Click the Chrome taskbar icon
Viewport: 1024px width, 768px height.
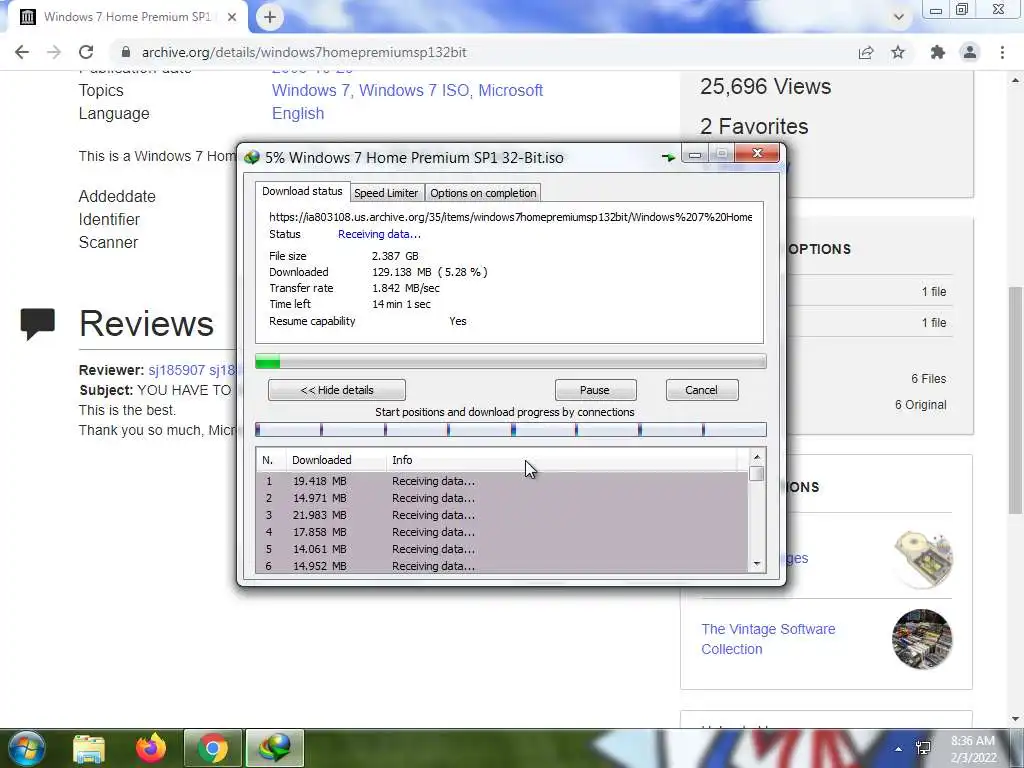coord(213,748)
